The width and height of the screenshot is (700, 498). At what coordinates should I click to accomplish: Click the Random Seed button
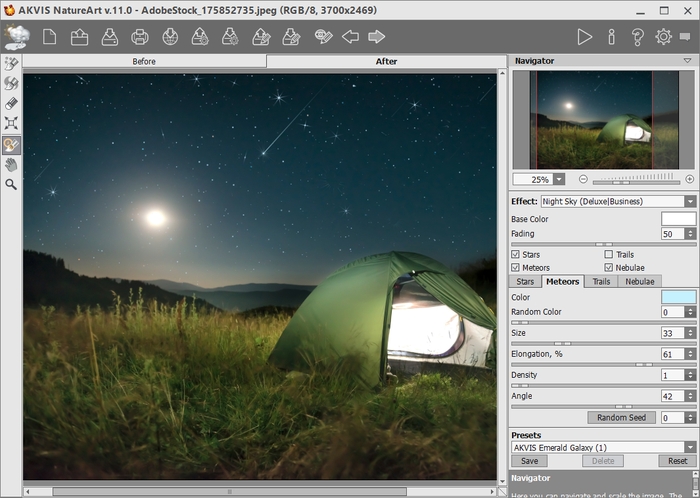coord(621,417)
